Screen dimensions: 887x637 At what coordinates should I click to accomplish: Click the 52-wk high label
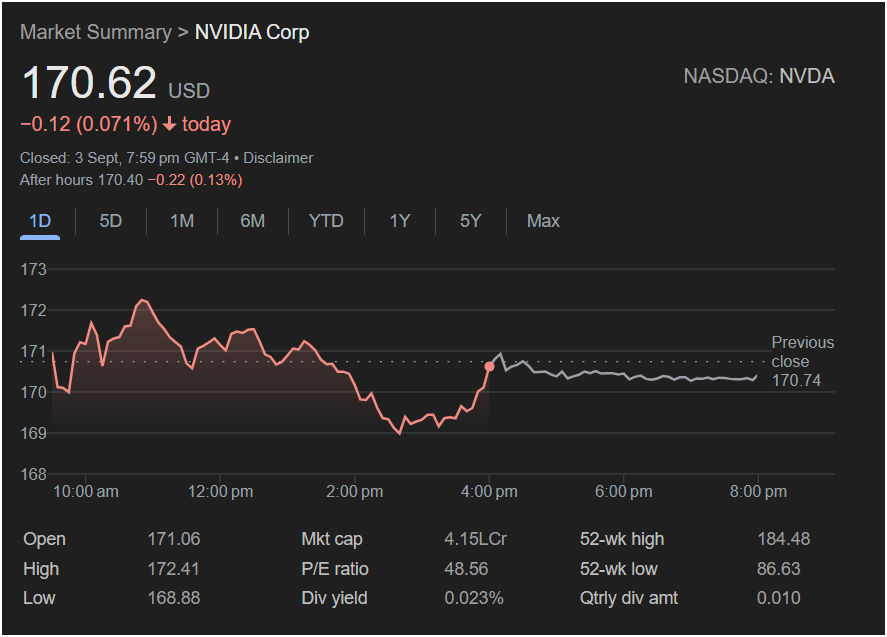622,539
